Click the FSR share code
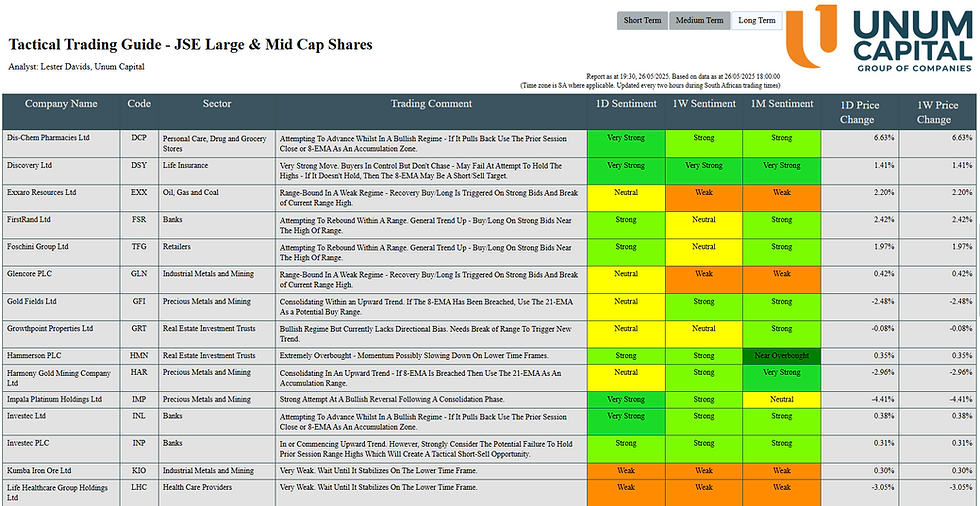Viewport: 980px width, 506px height. click(x=139, y=220)
